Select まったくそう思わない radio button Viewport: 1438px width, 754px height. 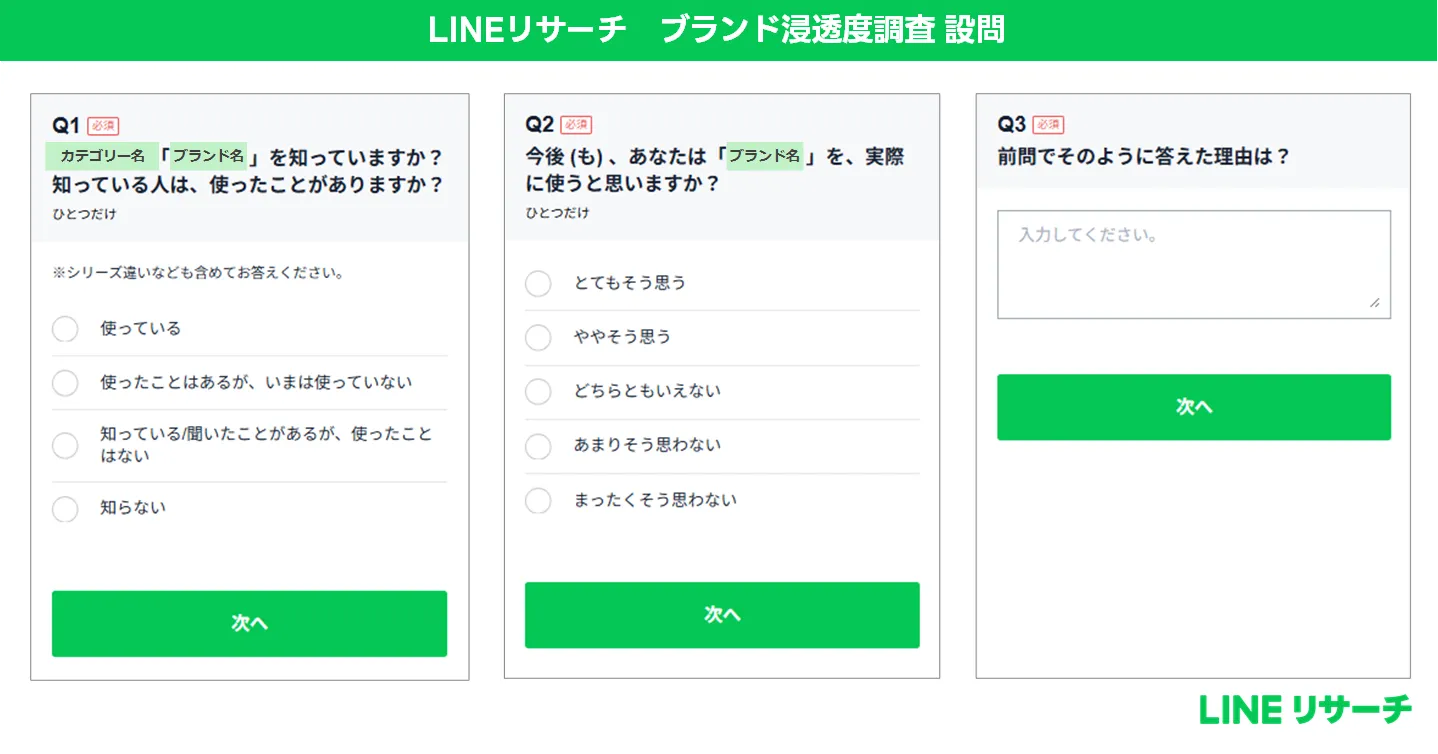coord(538,500)
